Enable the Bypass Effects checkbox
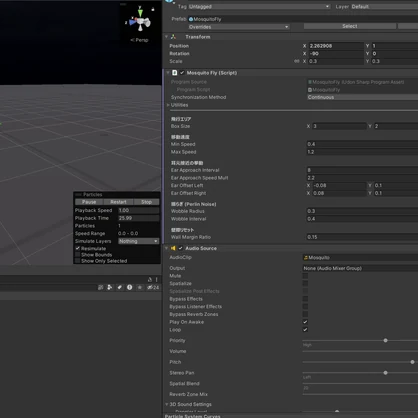 (x=305, y=299)
